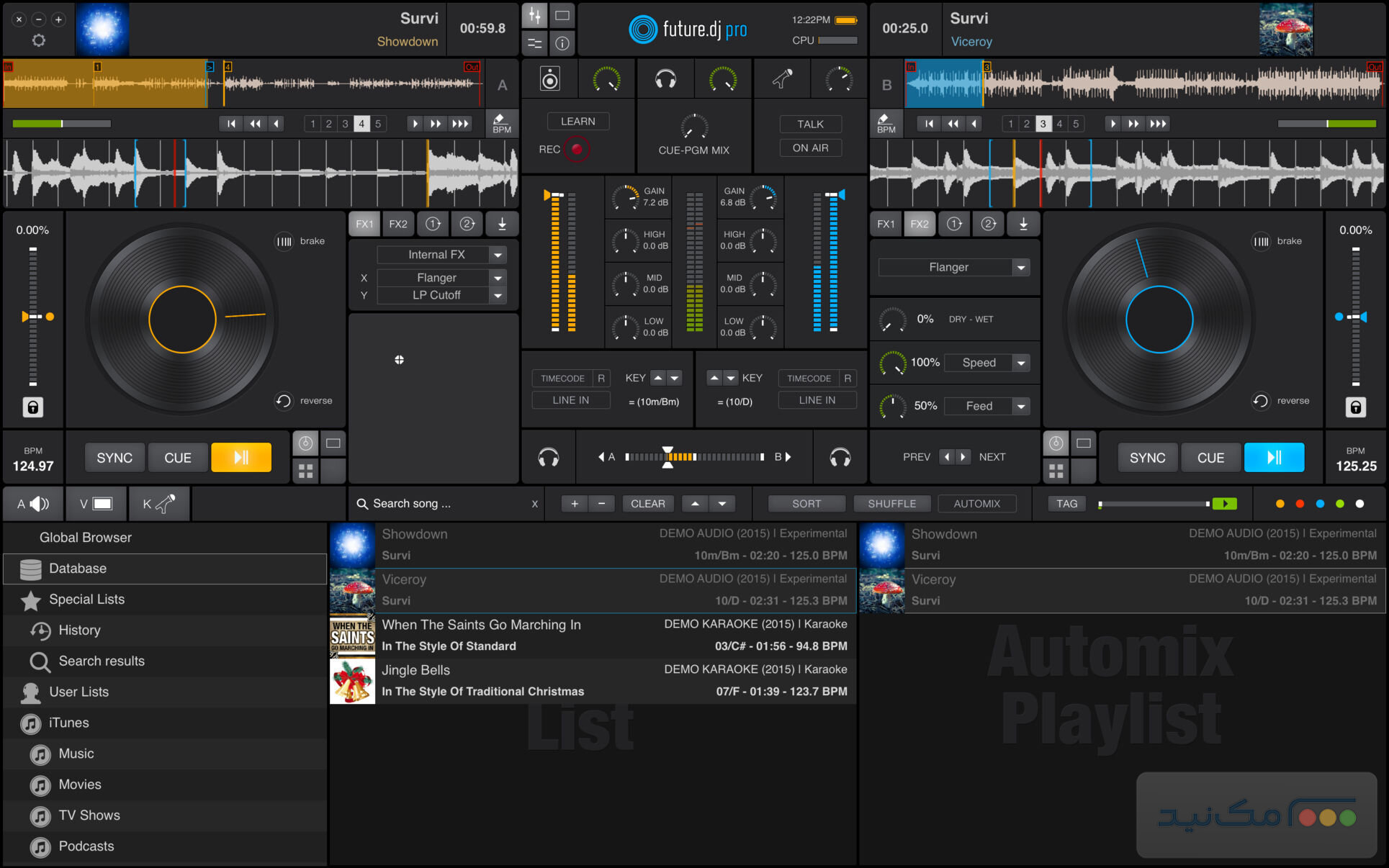The image size is (1389, 868).
Task: Click the microphone icon in the mixer section
Action: (x=782, y=78)
